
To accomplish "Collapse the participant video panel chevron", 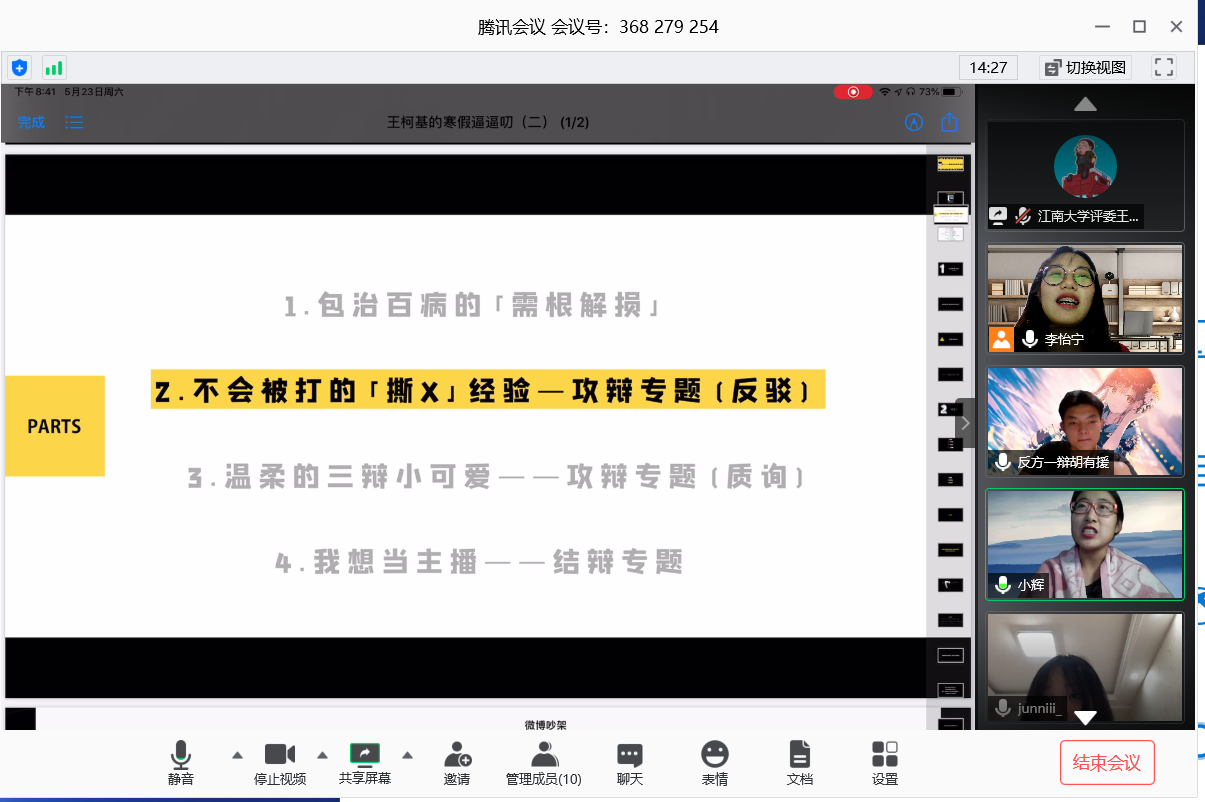I will point(965,424).
